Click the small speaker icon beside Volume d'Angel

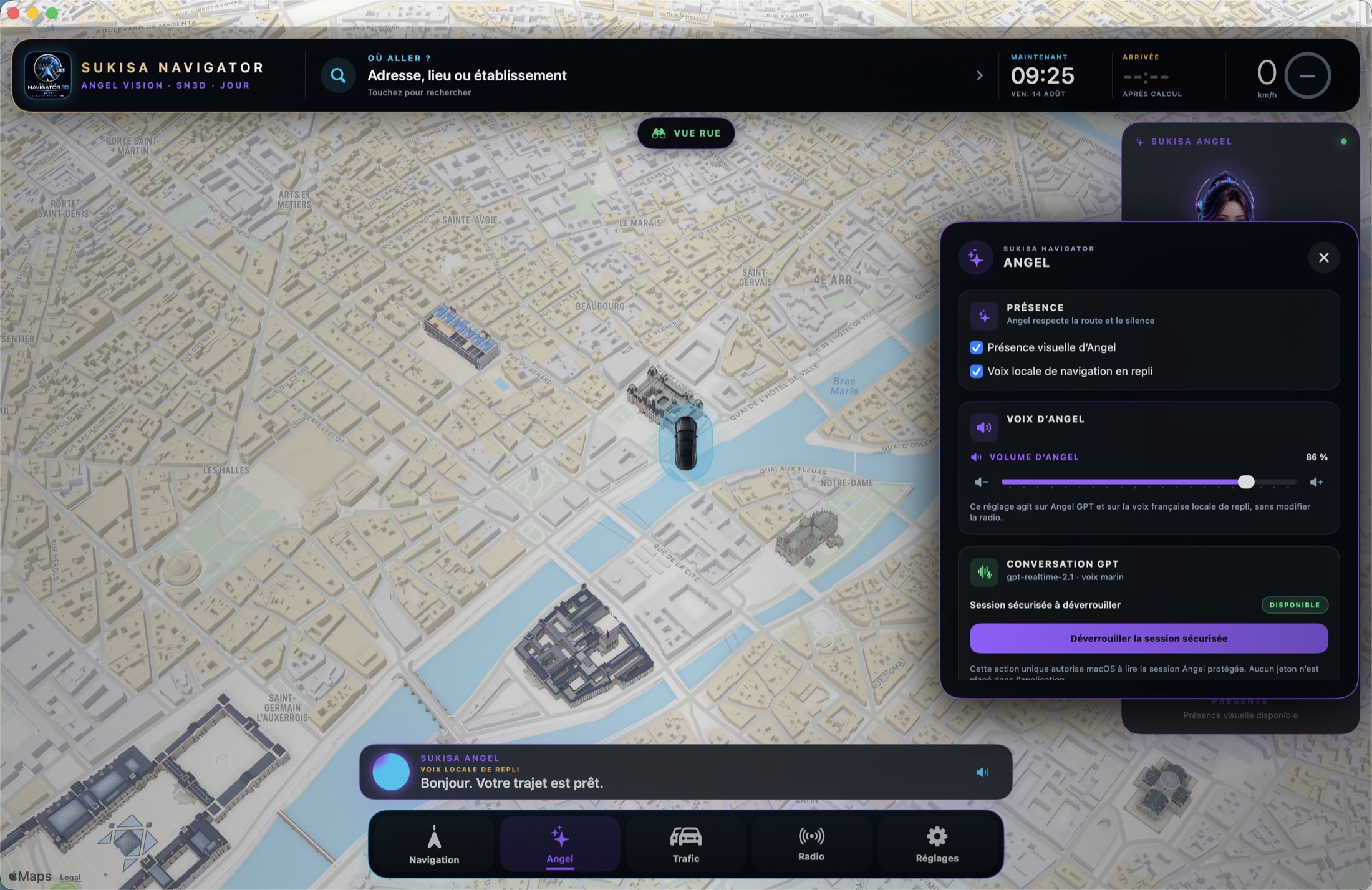[x=976, y=457]
